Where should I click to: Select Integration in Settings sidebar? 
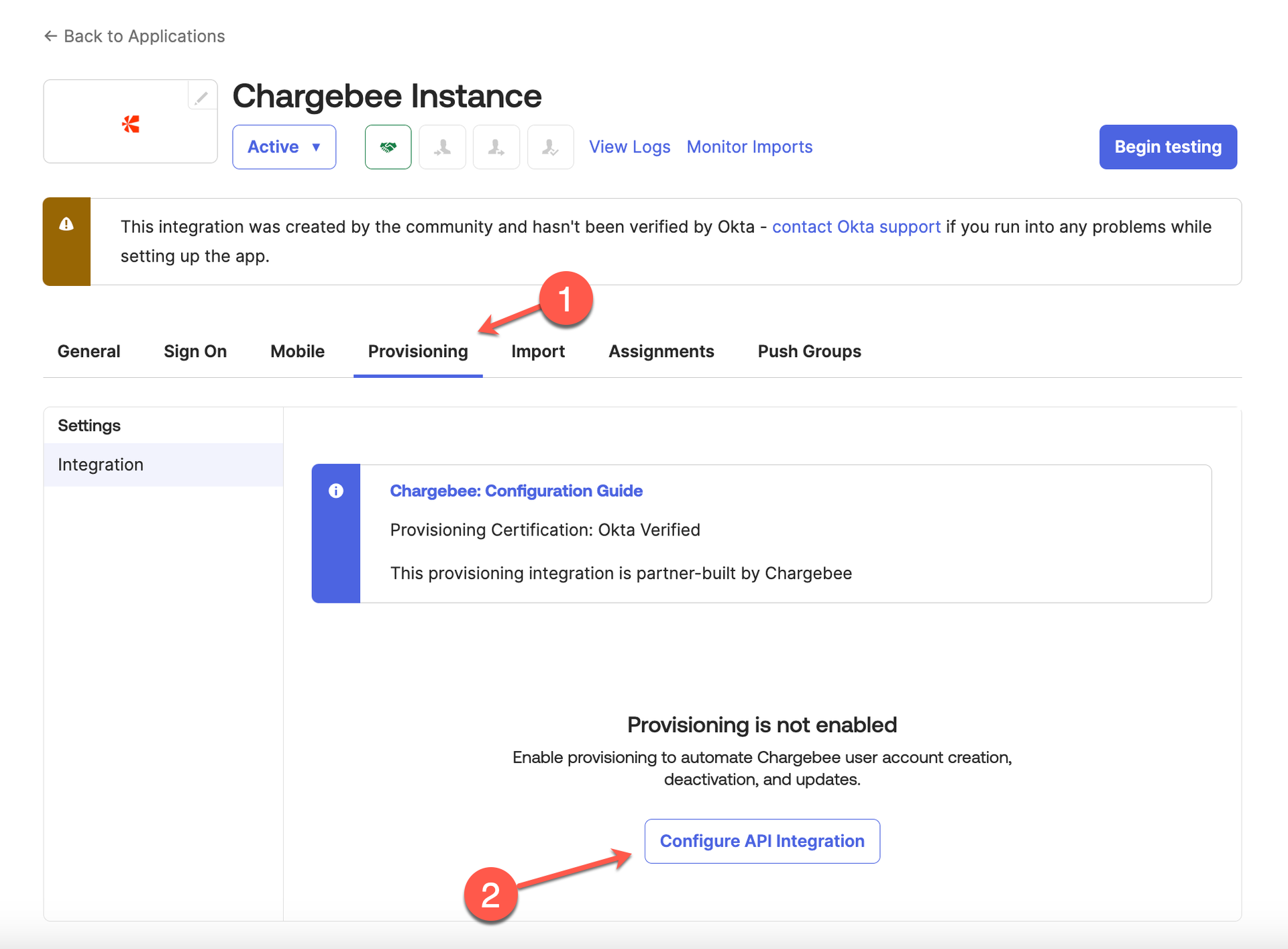[101, 464]
